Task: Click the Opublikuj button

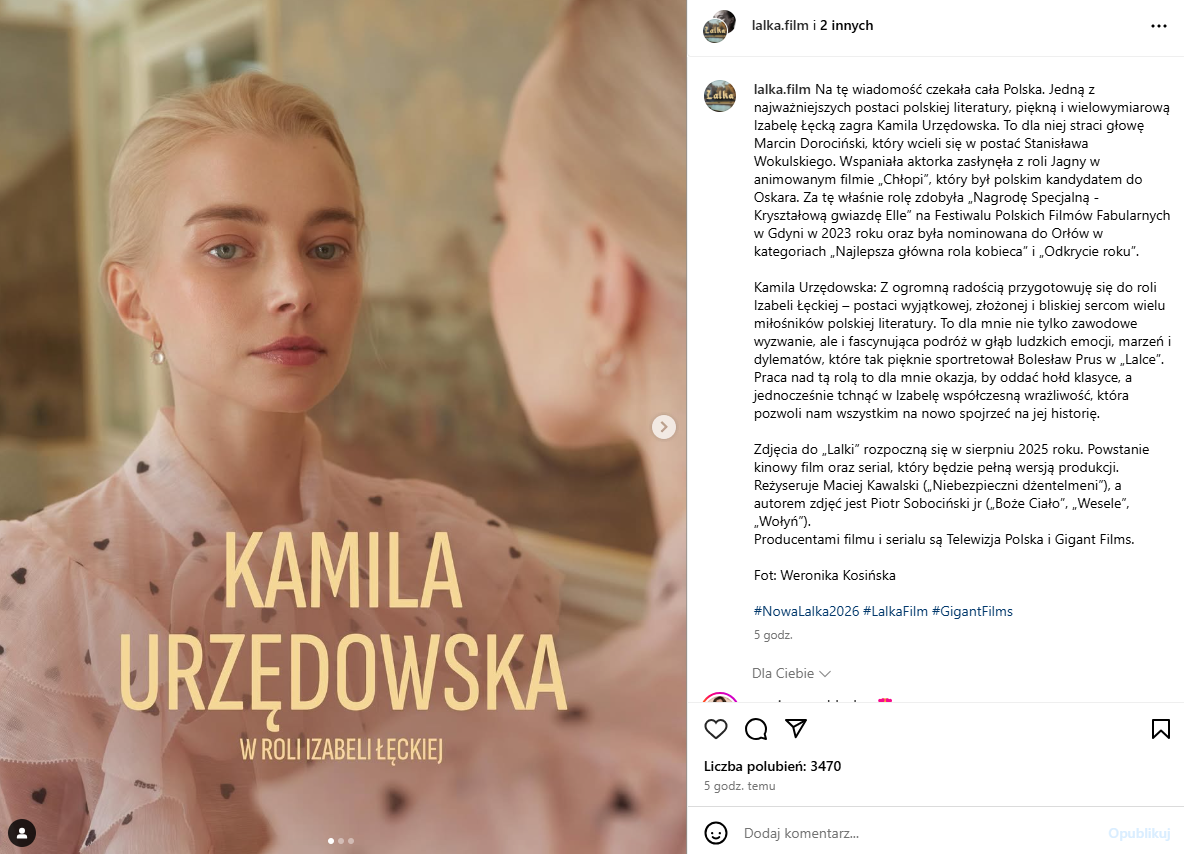Action: point(1139,833)
